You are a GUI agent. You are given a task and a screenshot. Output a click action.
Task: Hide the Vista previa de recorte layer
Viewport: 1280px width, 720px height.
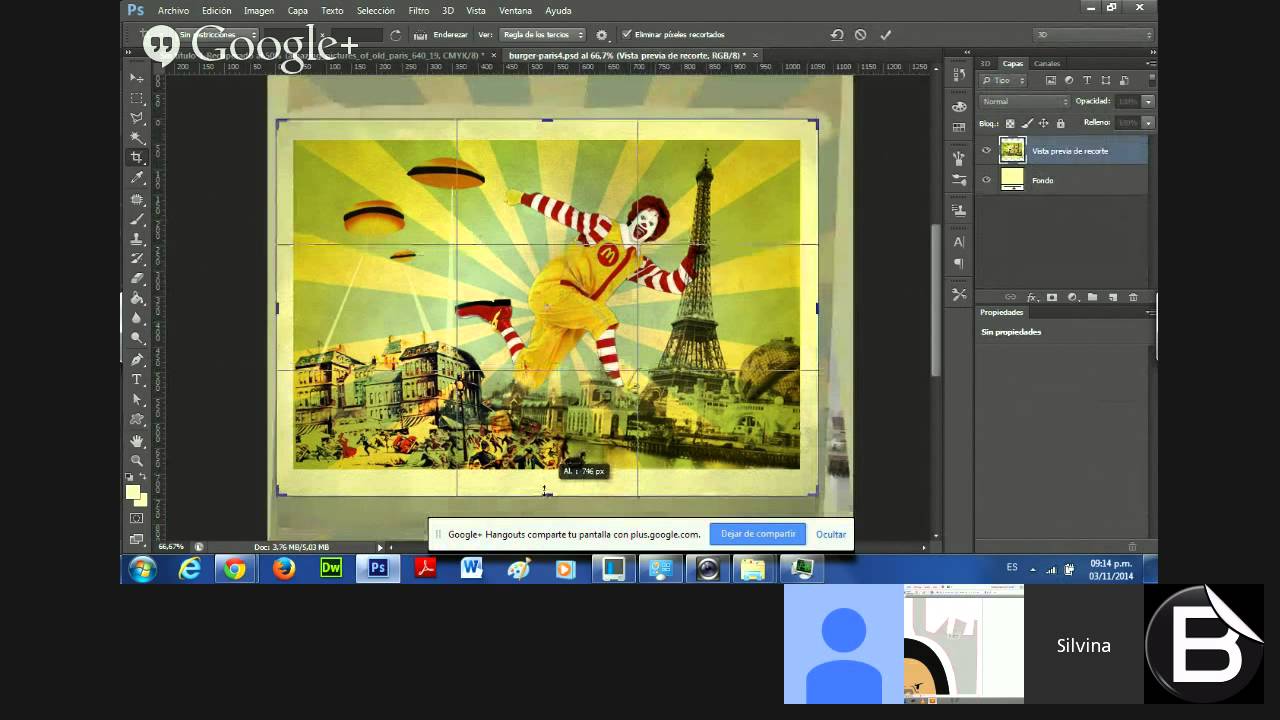point(986,151)
